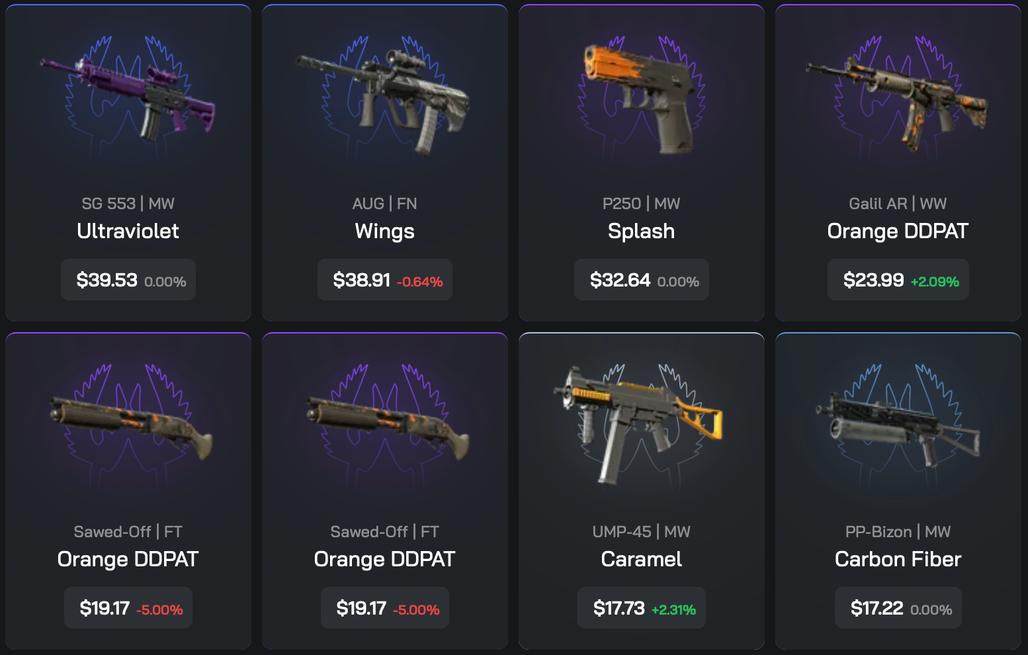Image resolution: width=1028 pixels, height=655 pixels.
Task: Select the AUG Wings weapon image
Action: 384,100
